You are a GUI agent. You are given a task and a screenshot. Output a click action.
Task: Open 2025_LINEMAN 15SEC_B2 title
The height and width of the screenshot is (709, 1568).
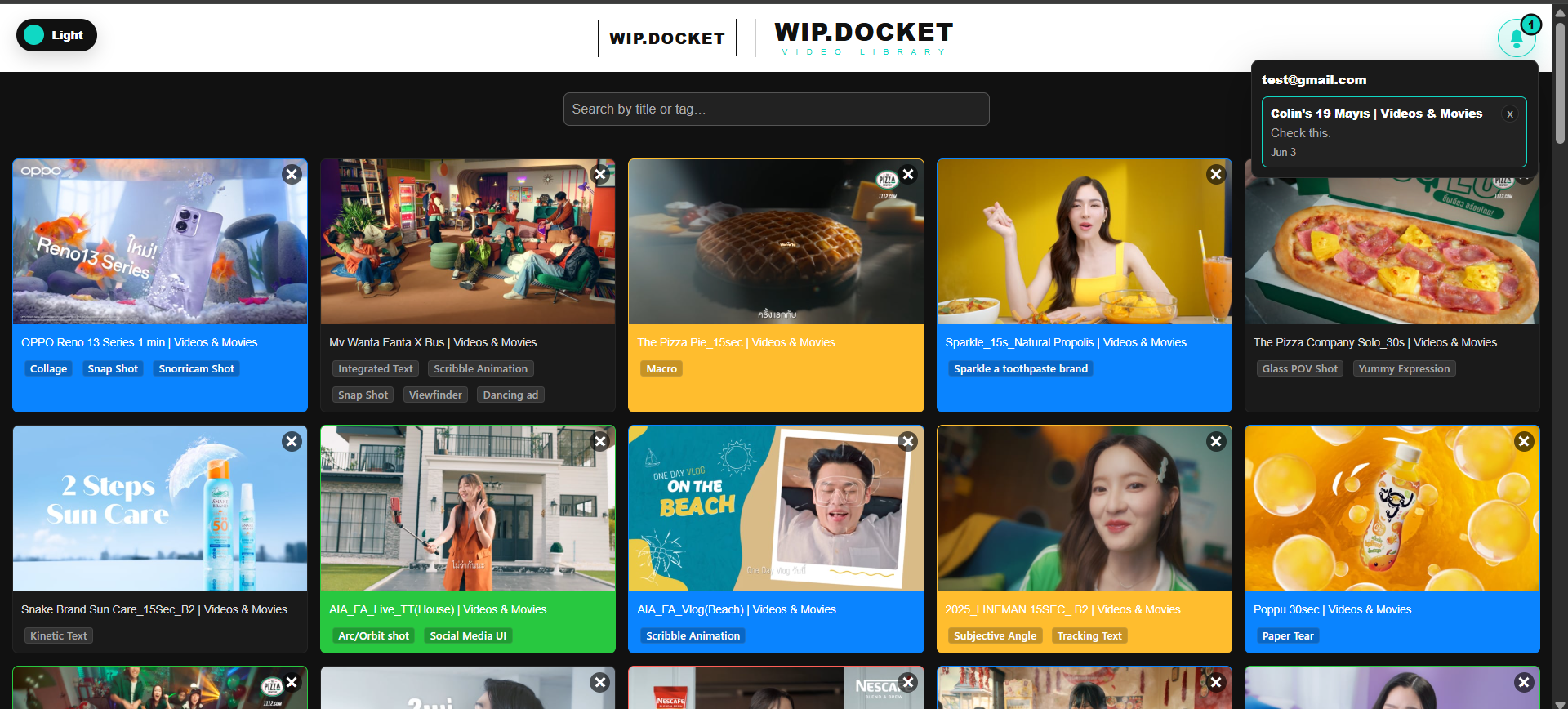pyautogui.click(x=1062, y=609)
